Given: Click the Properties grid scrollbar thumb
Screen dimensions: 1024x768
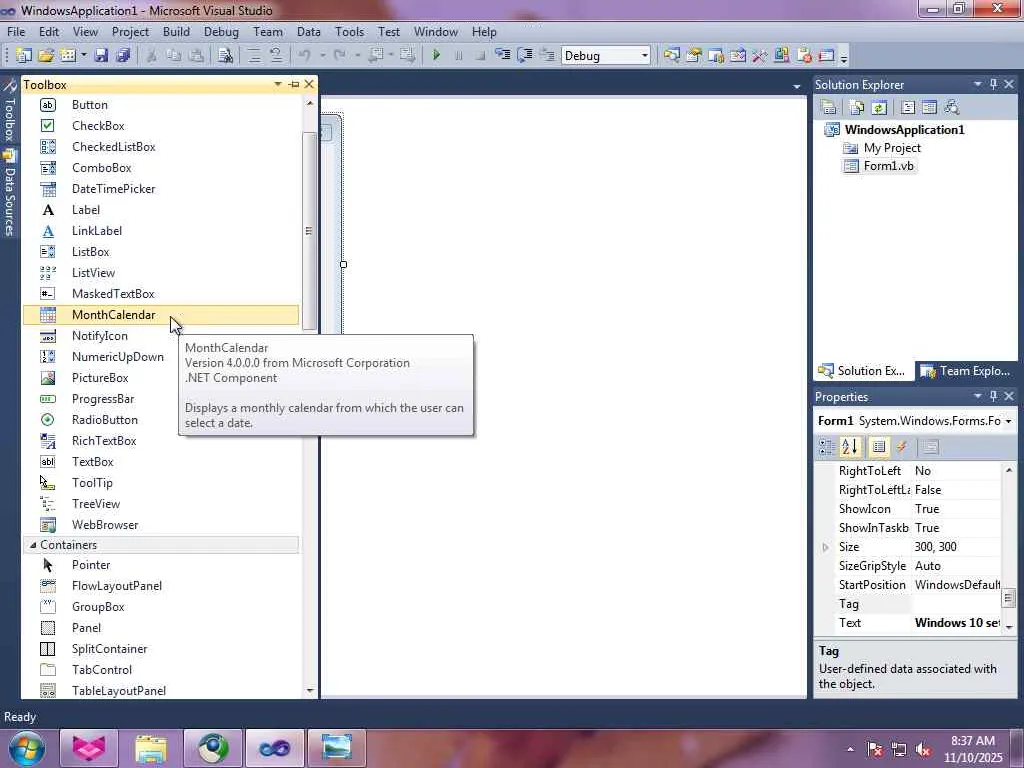Looking at the screenshot, I should pos(1009,598).
